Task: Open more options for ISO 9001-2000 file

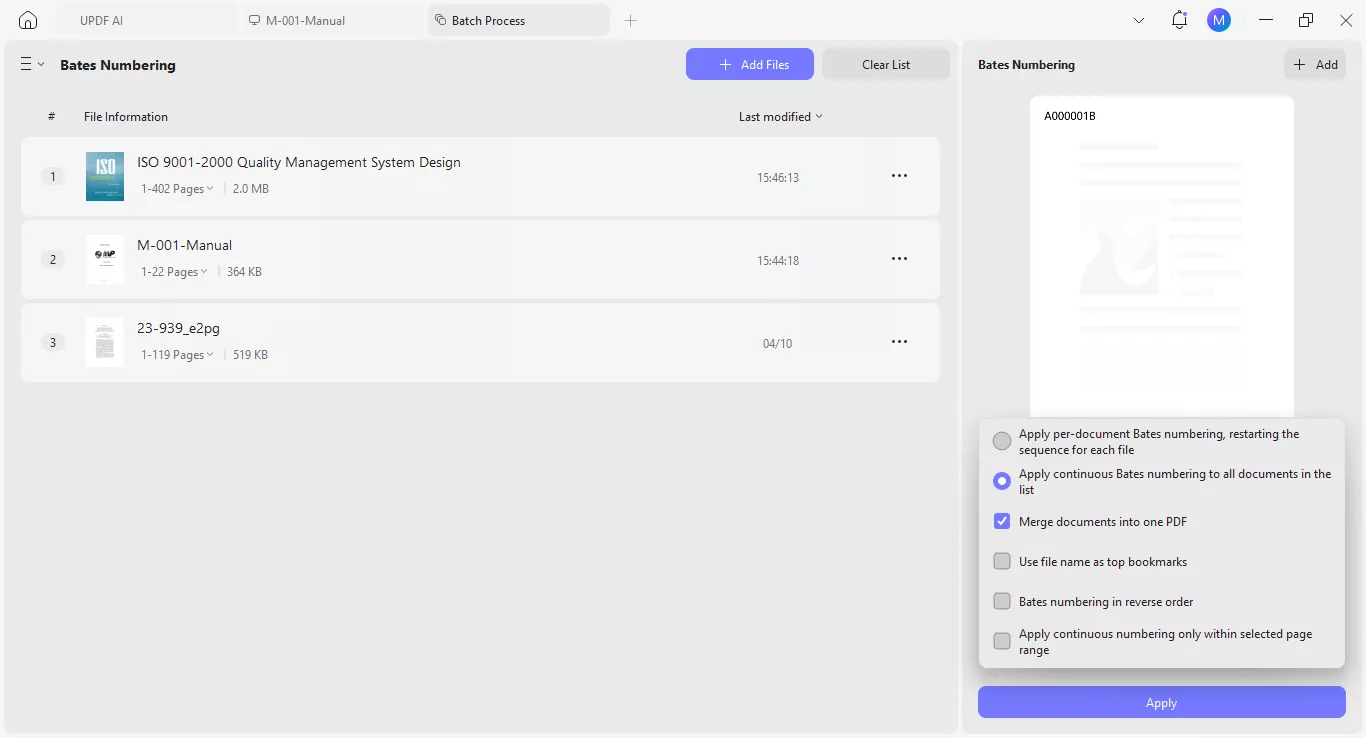Action: click(x=899, y=175)
